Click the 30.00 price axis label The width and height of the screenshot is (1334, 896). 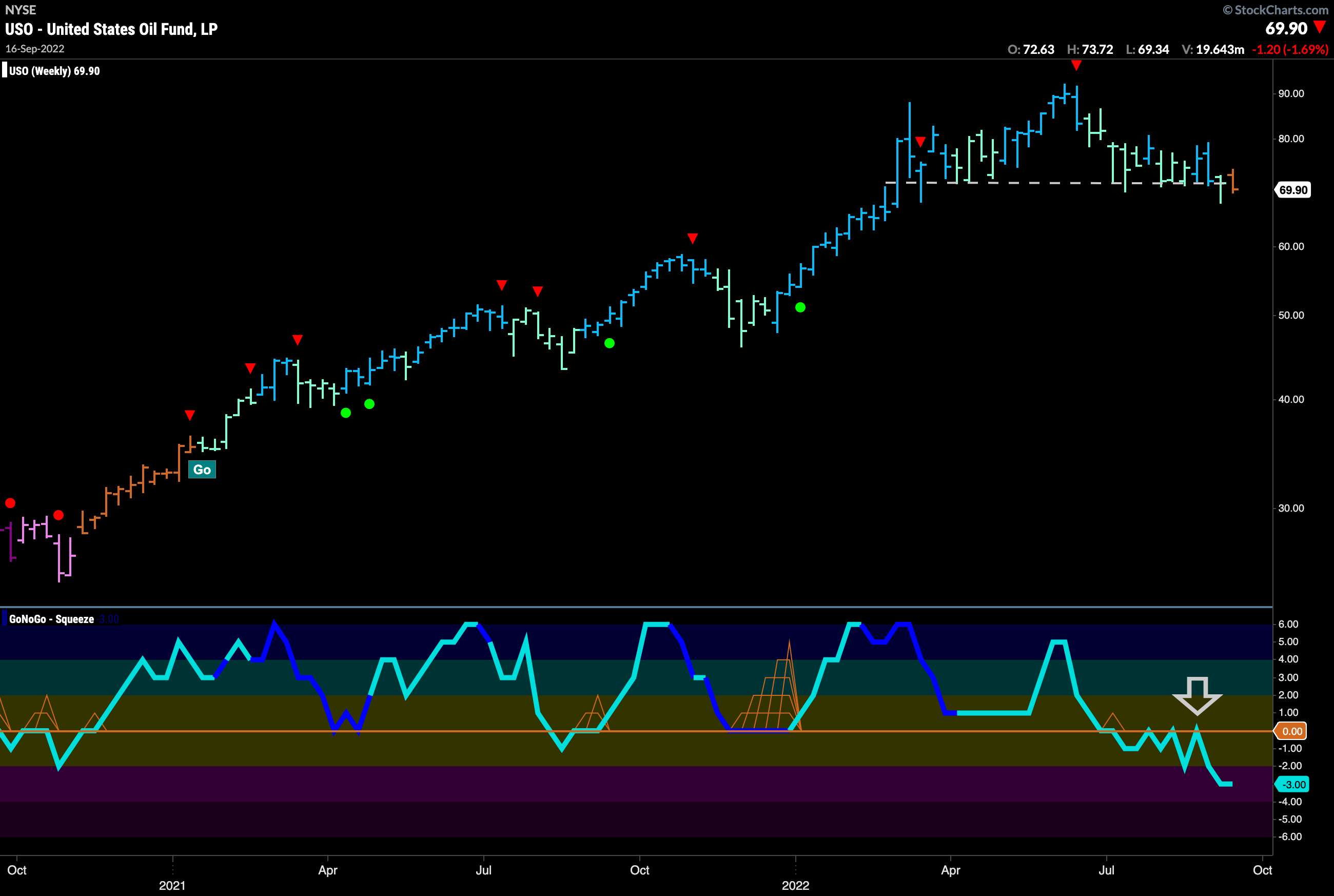click(1290, 508)
